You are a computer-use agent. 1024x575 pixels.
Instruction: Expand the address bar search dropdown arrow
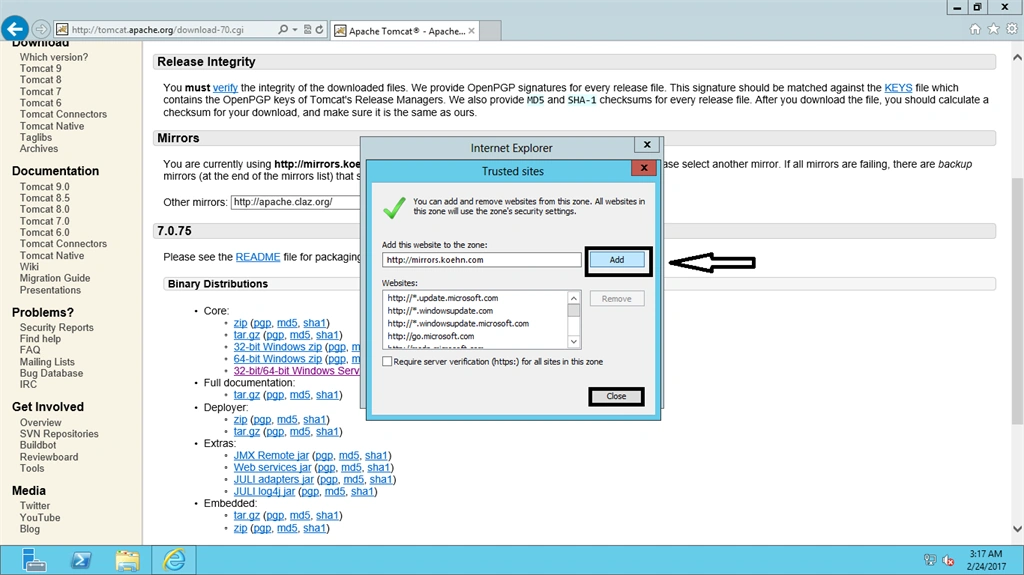point(295,29)
